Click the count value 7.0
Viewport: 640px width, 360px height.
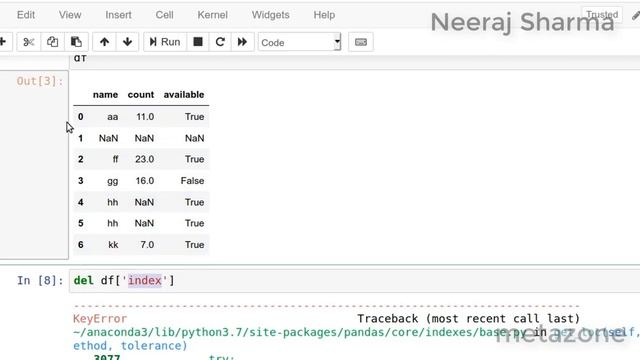[x=147, y=245]
